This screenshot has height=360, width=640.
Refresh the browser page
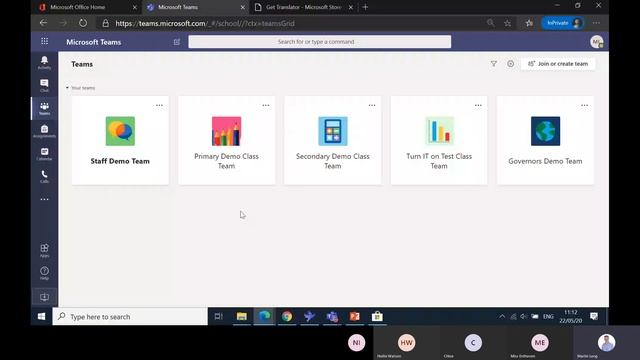[83, 23]
